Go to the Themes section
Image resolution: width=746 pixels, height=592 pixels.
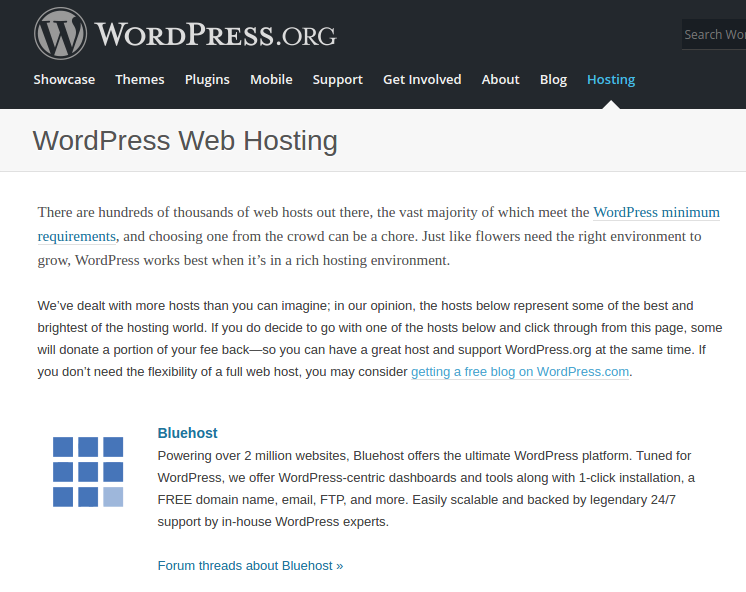pos(140,79)
